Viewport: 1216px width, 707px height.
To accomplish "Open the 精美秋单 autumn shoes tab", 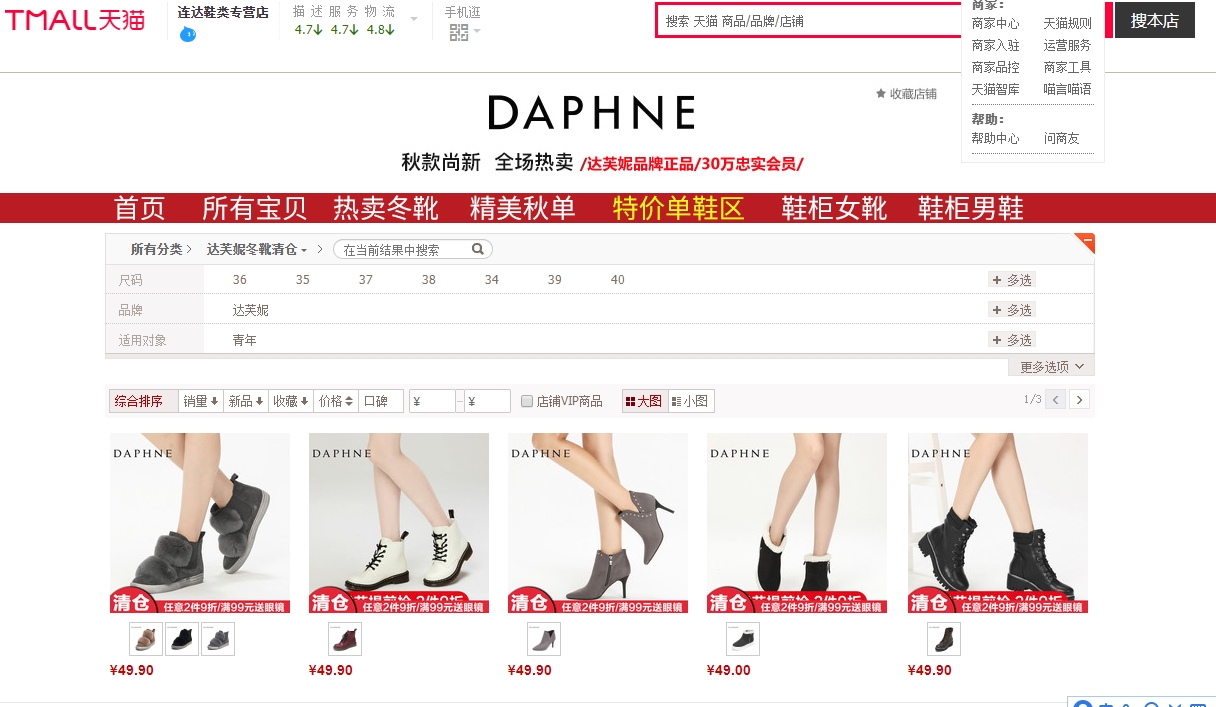I will coord(523,208).
